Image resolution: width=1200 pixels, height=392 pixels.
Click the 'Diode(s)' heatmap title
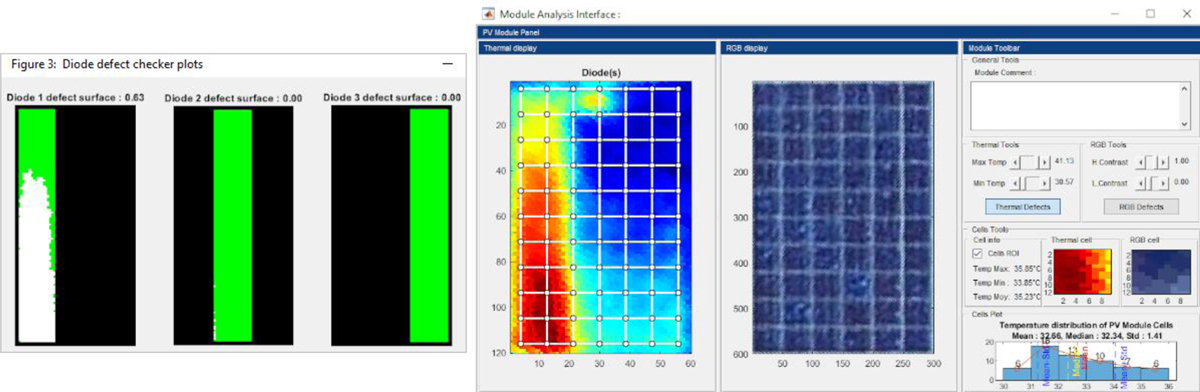pyautogui.click(x=601, y=72)
